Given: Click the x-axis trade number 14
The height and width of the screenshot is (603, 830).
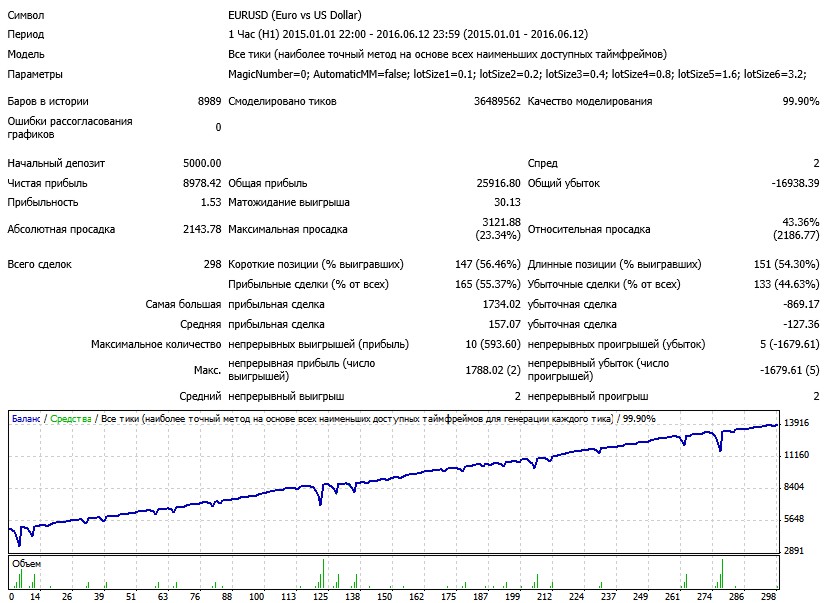Looking at the screenshot, I should tap(35, 597).
